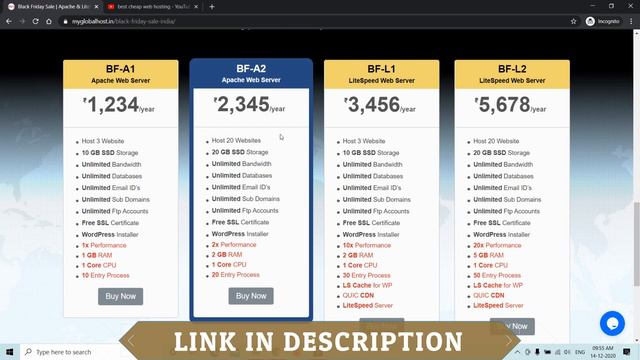Select the BF-L2 plan heading
The width and height of the screenshot is (640, 360).
[512, 69]
